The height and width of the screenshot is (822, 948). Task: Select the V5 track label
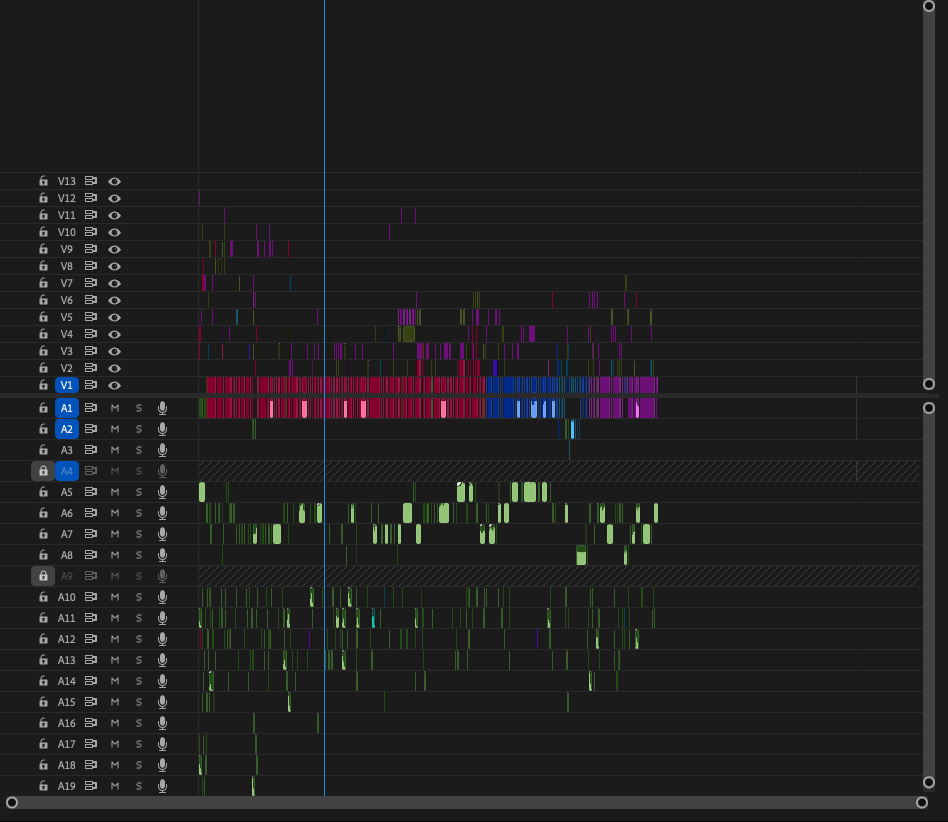click(x=67, y=317)
